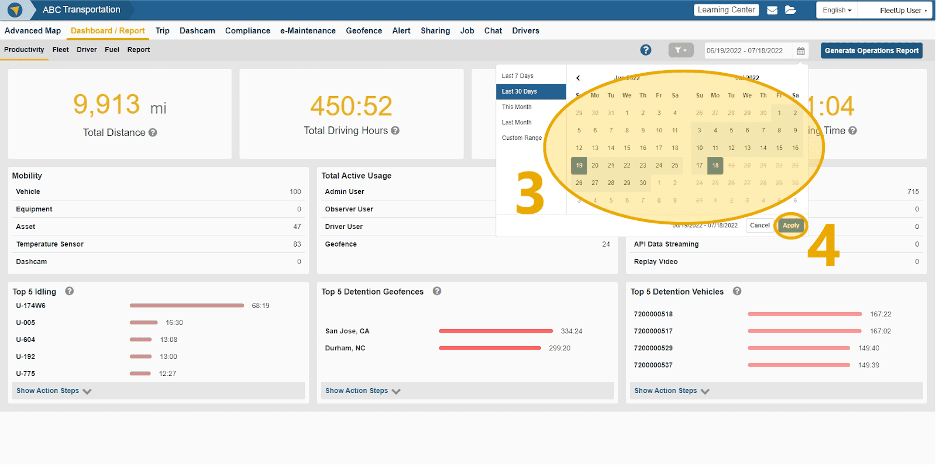
Task: Open the Fleet sub-tab
Action: click(x=61, y=49)
